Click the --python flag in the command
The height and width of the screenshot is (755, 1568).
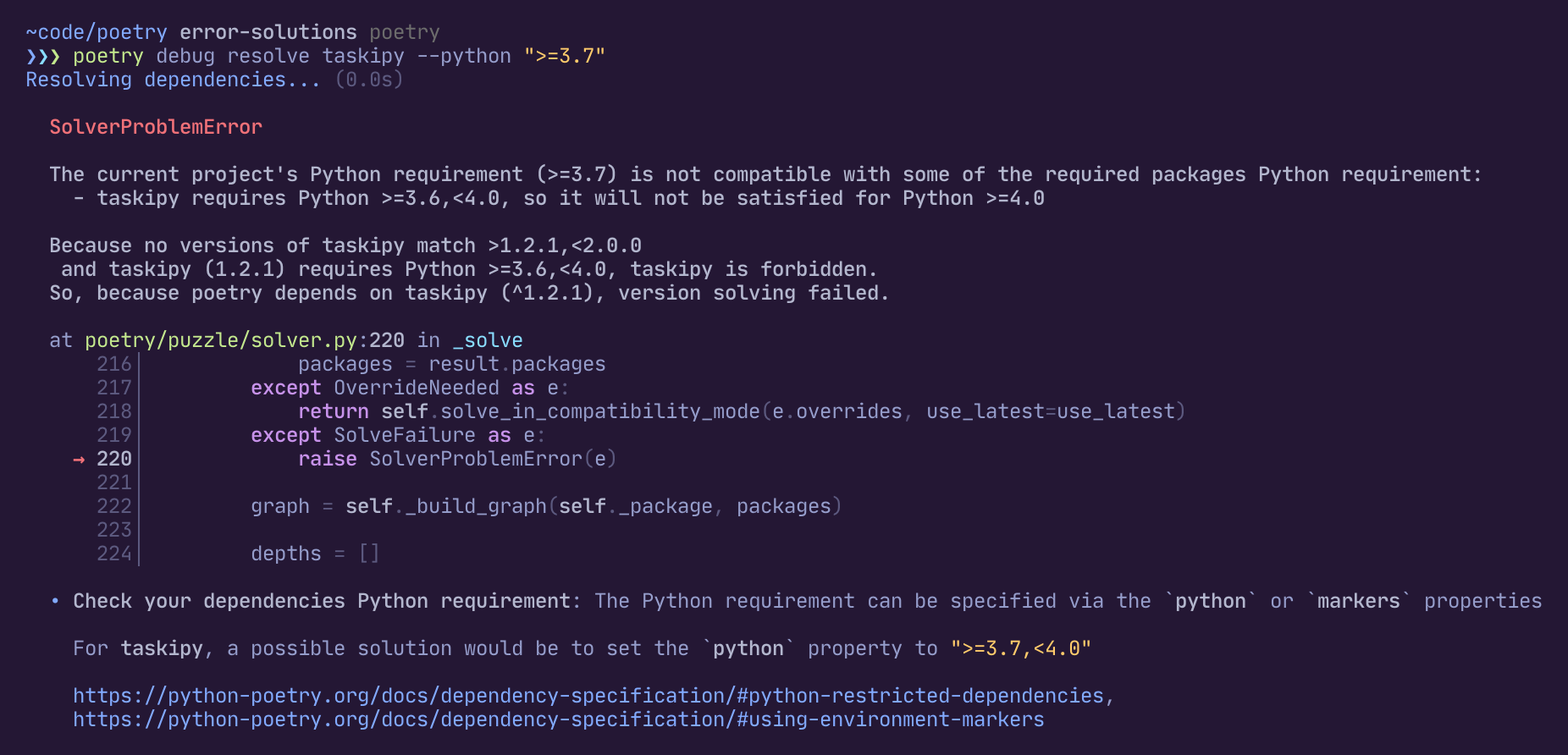[x=464, y=56]
